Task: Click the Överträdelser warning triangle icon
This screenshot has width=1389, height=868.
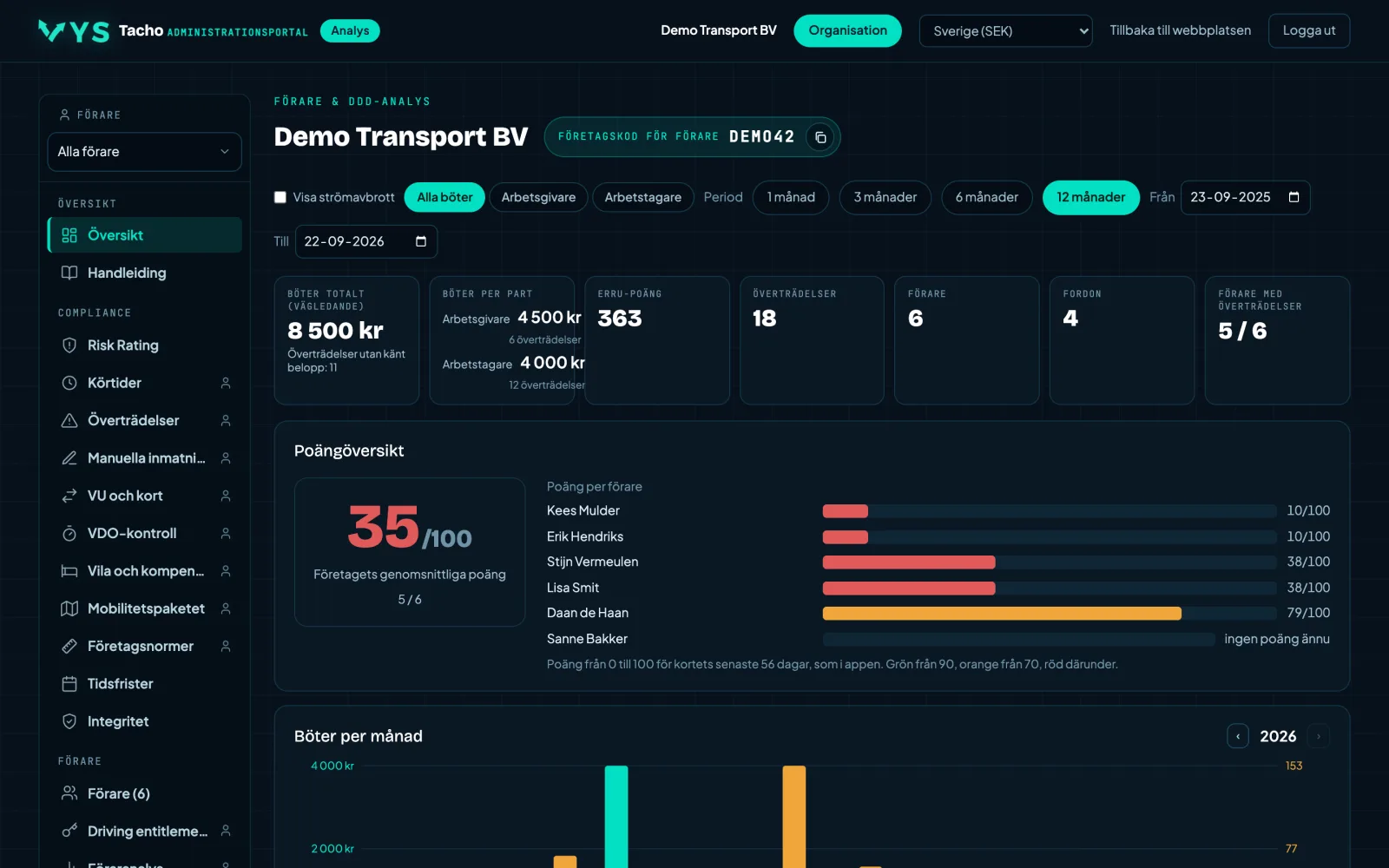Action: [69, 420]
